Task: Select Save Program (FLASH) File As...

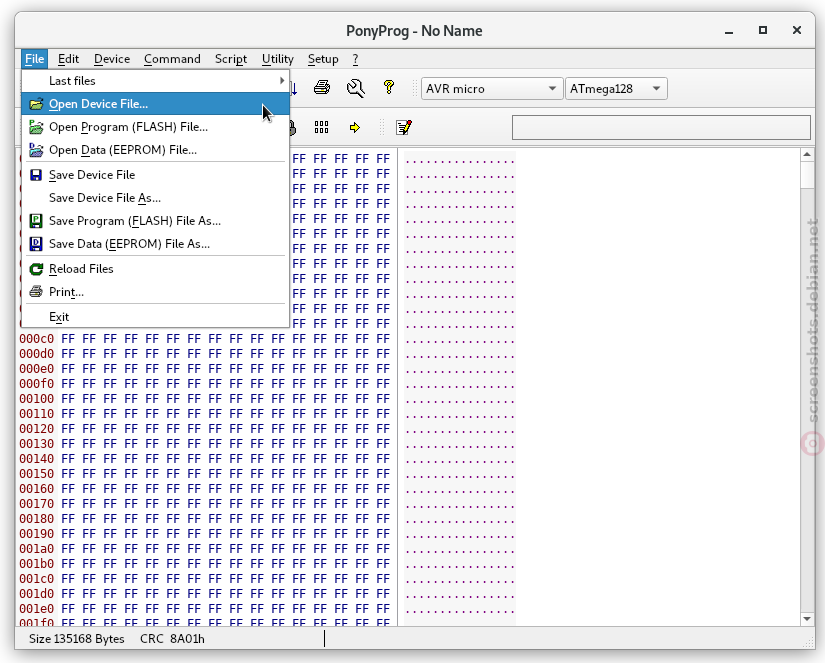Action: 156,221
